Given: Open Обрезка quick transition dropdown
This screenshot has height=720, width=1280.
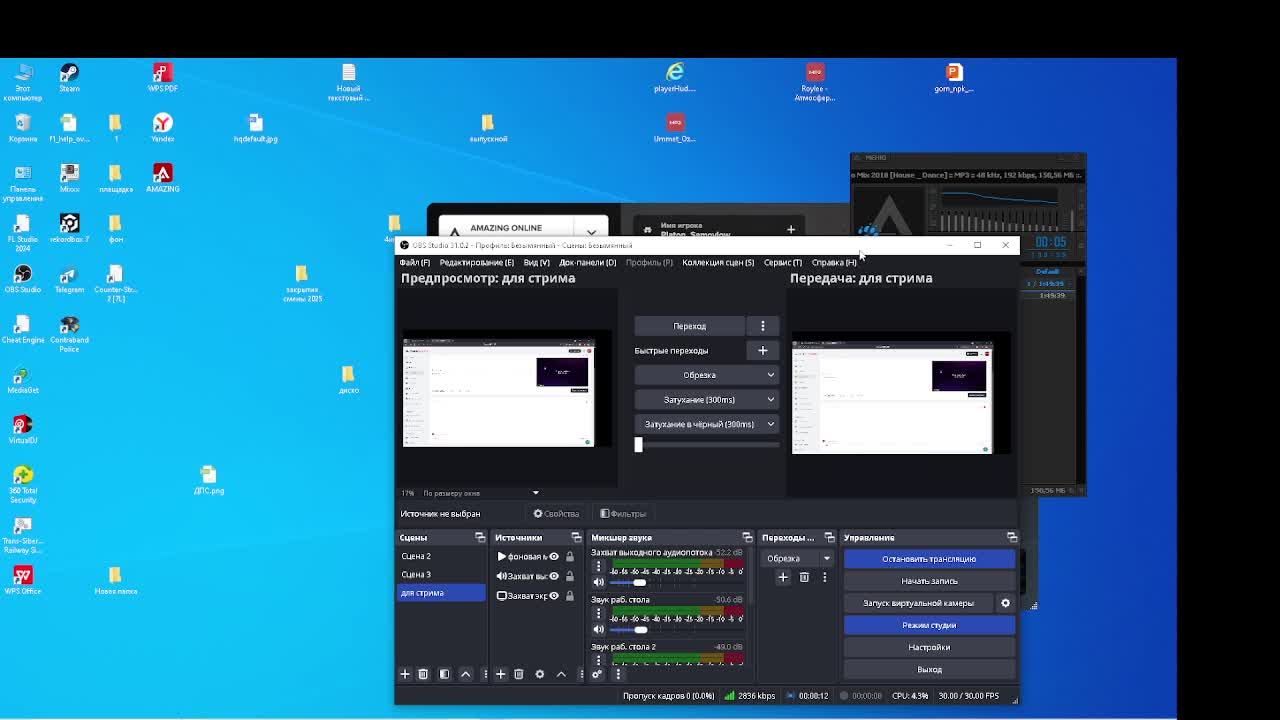Looking at the screenshot, I should coord(706,375).
